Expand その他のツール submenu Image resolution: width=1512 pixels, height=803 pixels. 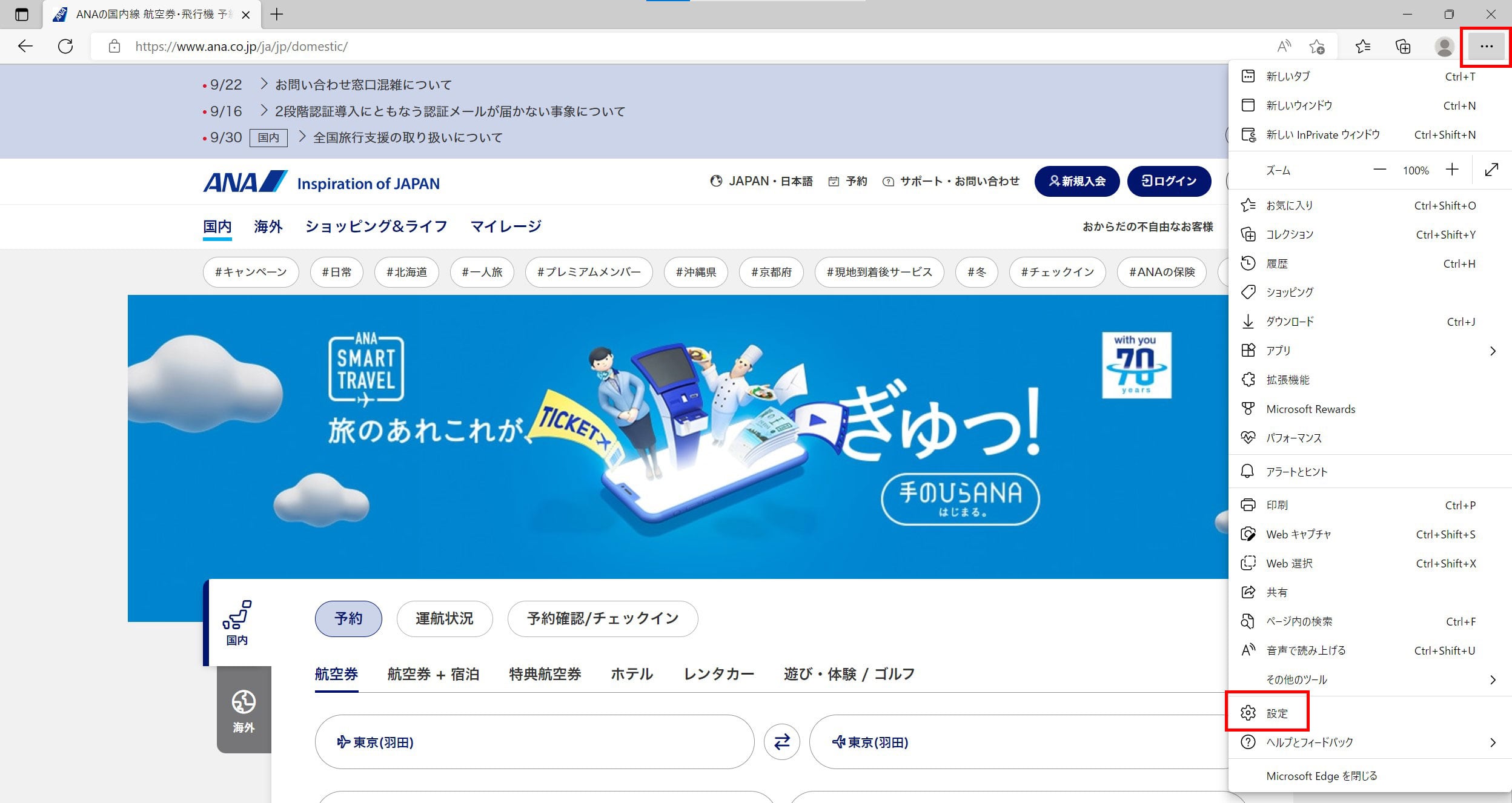point(1370,679)
